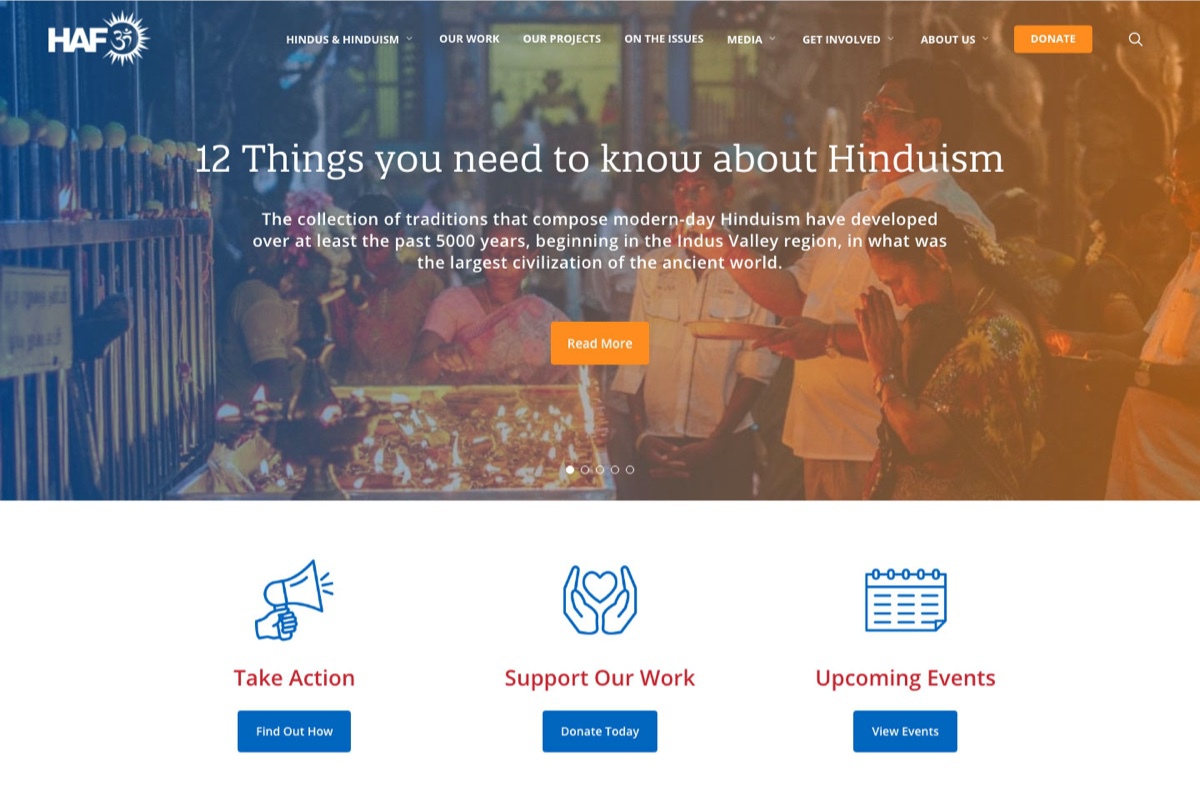
Task: Open the search magnifier icon
Action: pyautogui.click(x=1135, y=39)
